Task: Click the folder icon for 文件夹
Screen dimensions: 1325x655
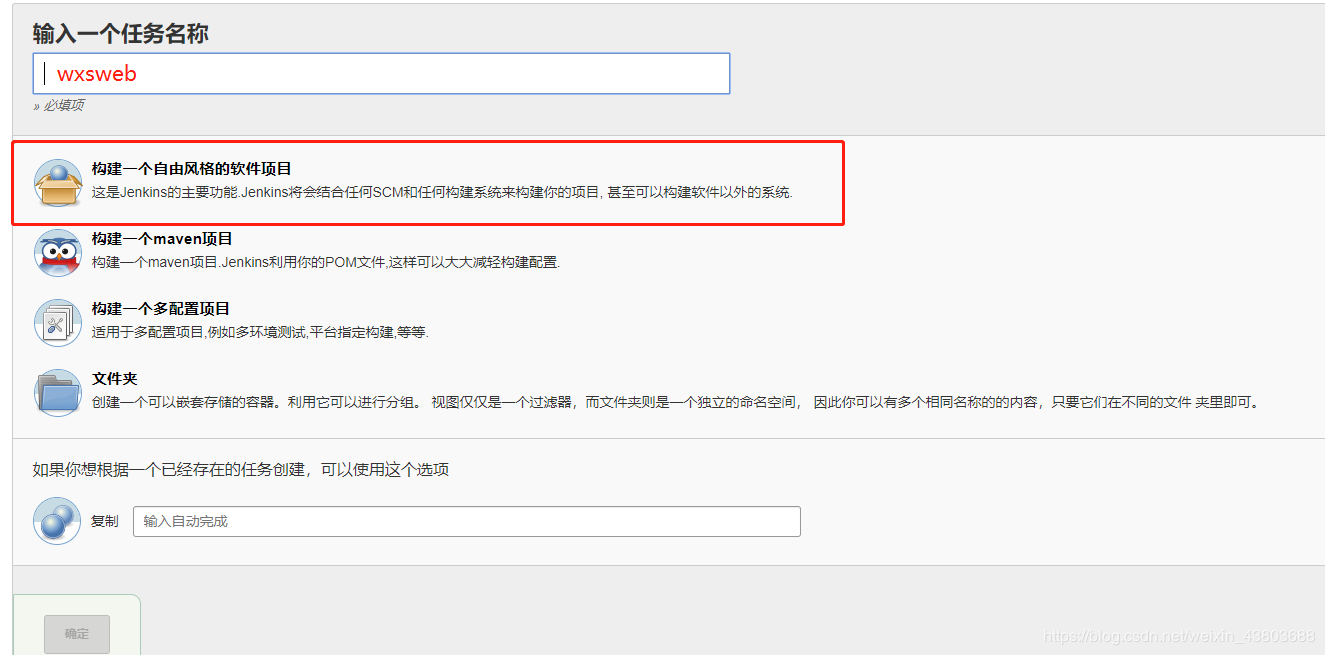Action: click(57, 392)
